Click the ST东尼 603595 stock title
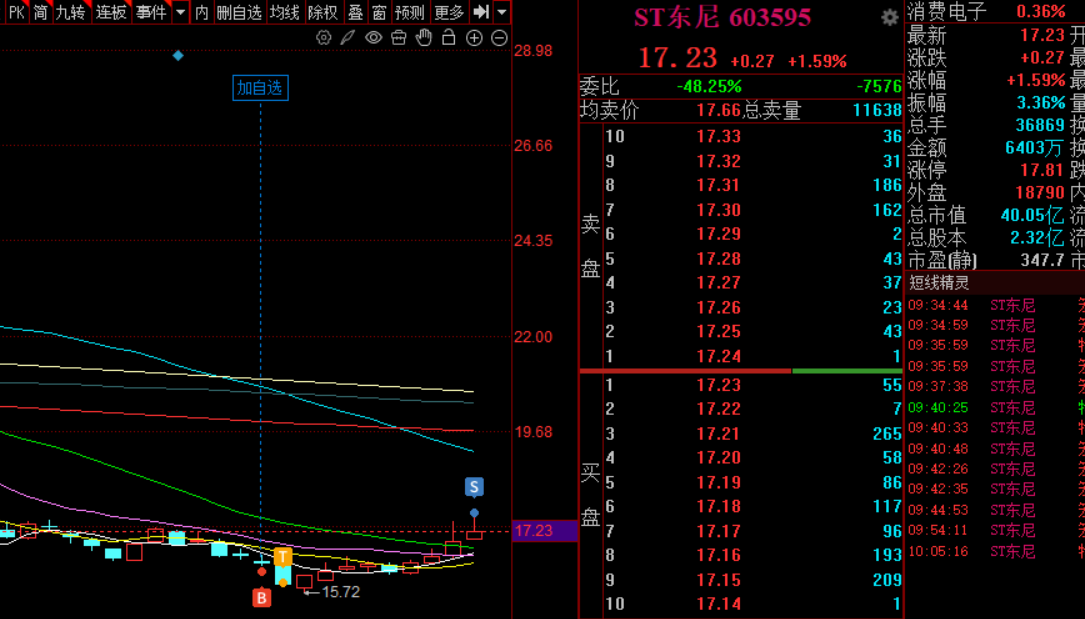Screen dimensions: 1085x619 [722, 18]
